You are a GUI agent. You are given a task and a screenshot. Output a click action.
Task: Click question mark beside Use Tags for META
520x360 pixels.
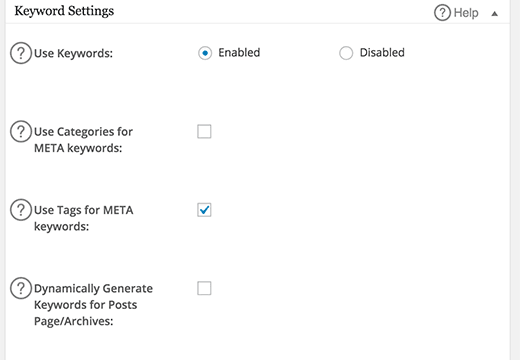coord(21,210)
